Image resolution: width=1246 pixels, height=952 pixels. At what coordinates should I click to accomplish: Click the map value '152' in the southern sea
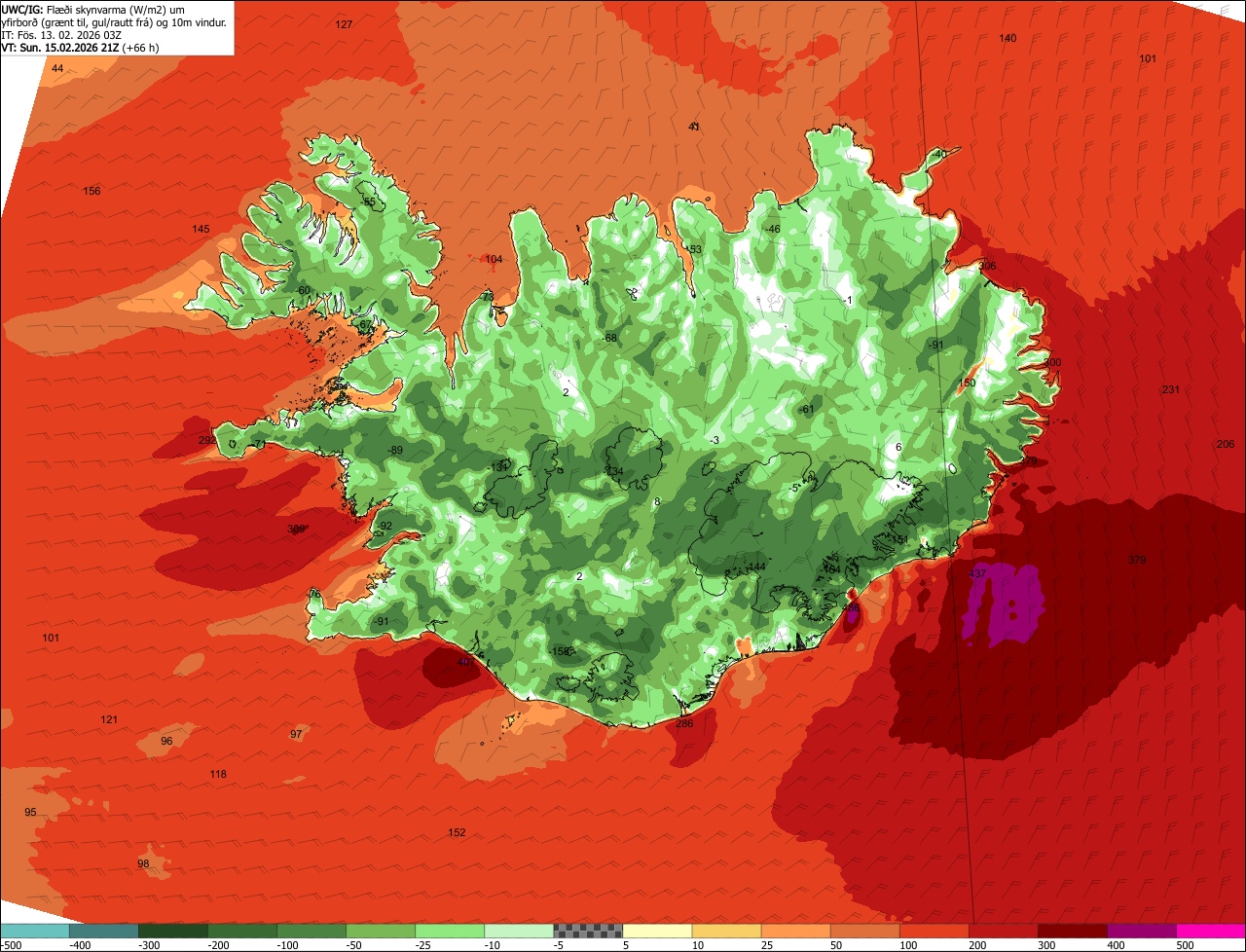(x=457, y=833)
